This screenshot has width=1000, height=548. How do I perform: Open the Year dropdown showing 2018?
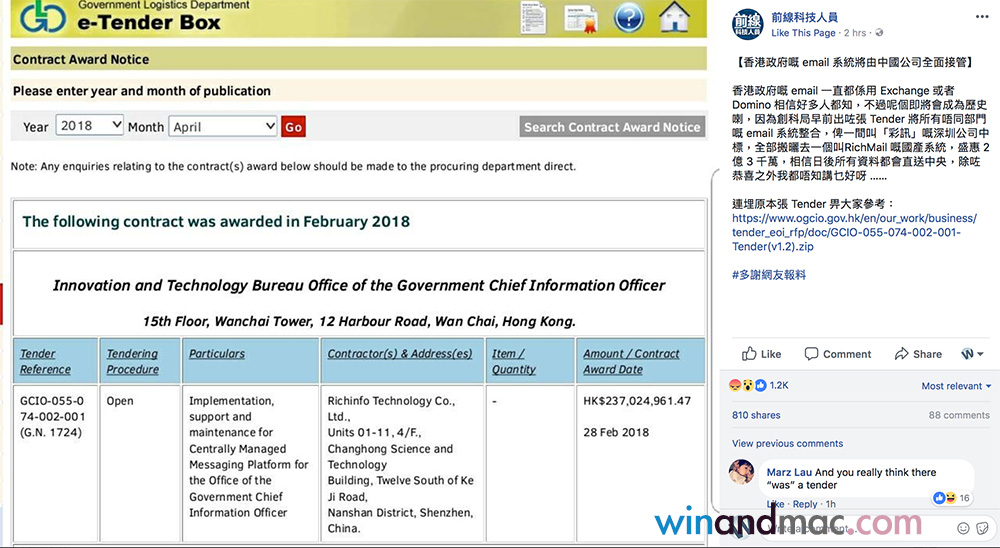click(x=89, y=126)
